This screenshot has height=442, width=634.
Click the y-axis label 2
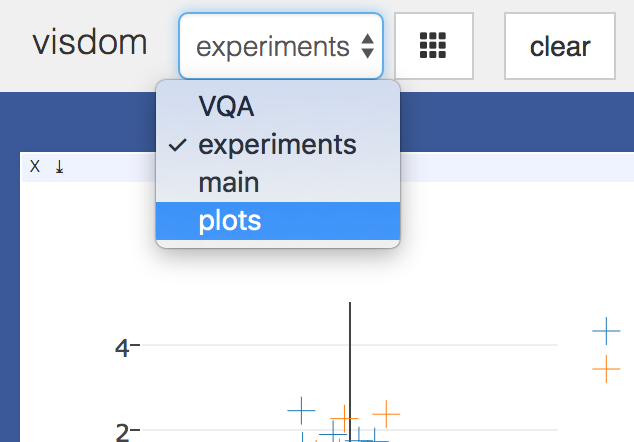[122, 432]
